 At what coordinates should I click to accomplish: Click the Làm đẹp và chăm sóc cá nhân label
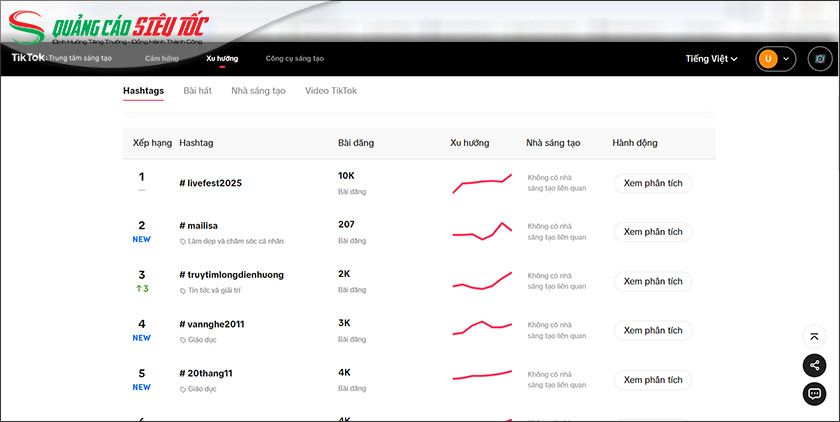[x=236, y=242]
